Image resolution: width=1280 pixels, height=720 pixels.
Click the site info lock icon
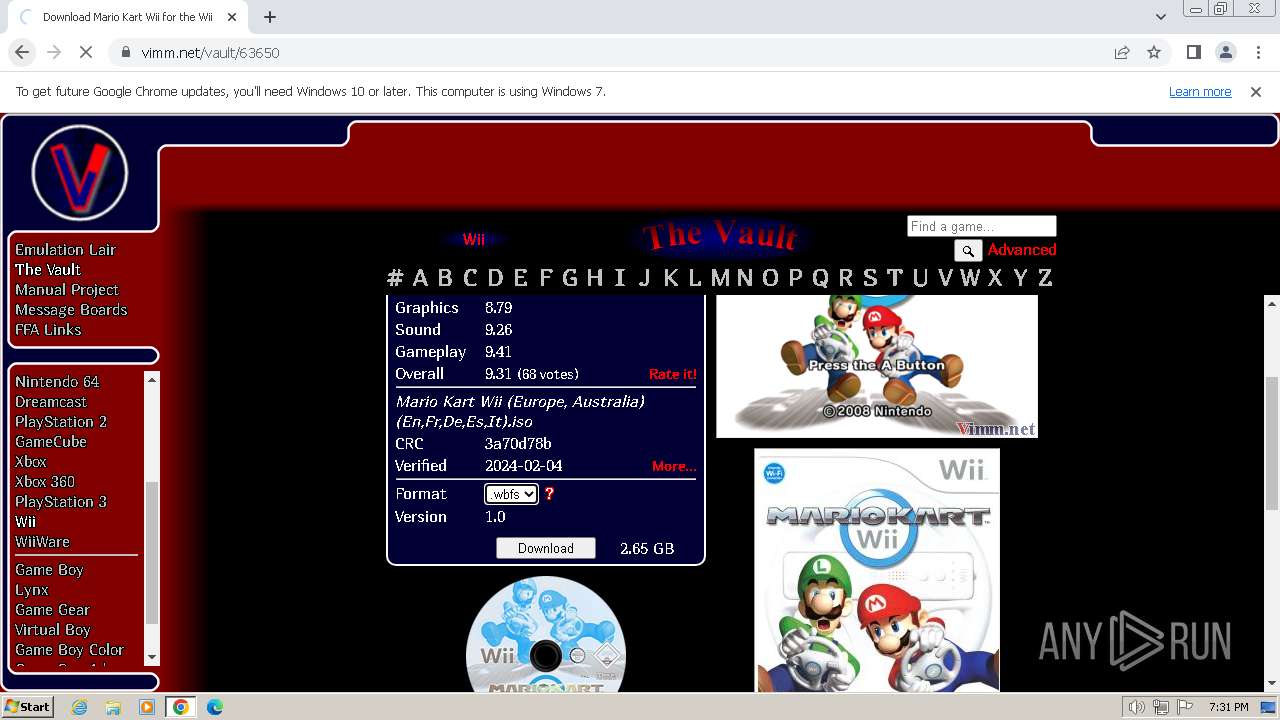126,53
